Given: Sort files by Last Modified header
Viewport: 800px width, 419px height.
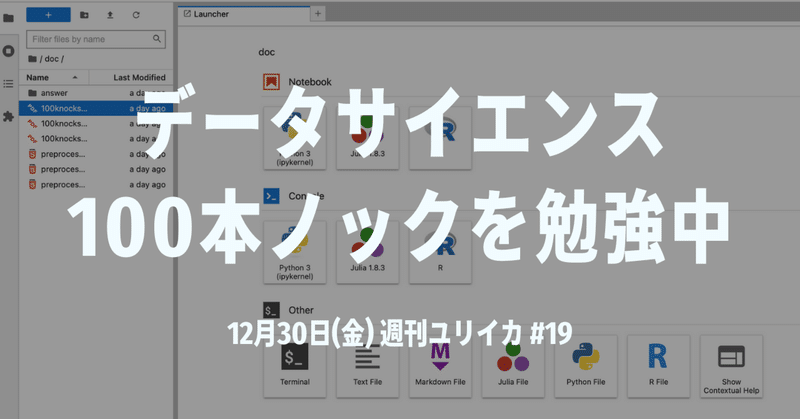Looking at the screenshot, I should (x=132, y=78).
